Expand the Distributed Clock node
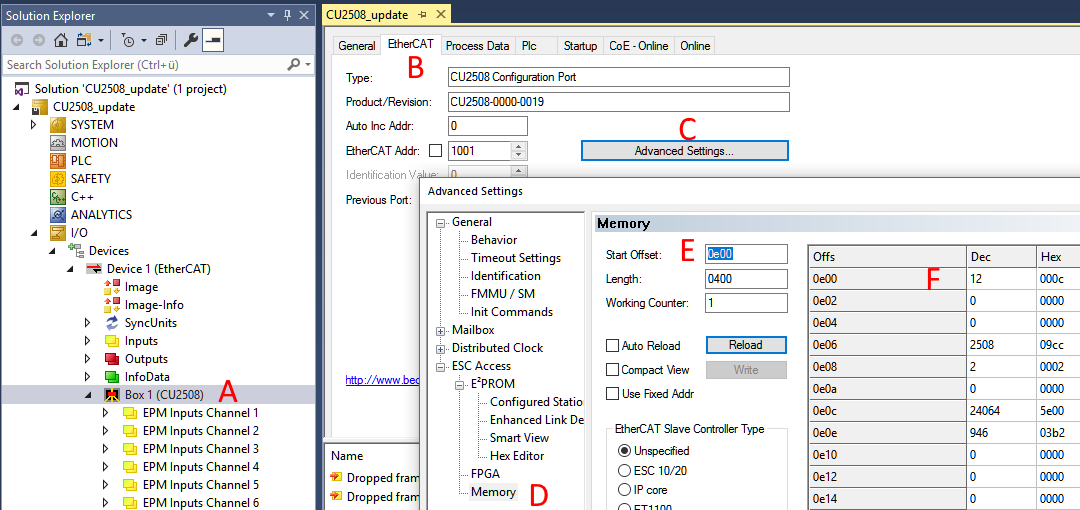1080x510 pixels. click(441, 348)
